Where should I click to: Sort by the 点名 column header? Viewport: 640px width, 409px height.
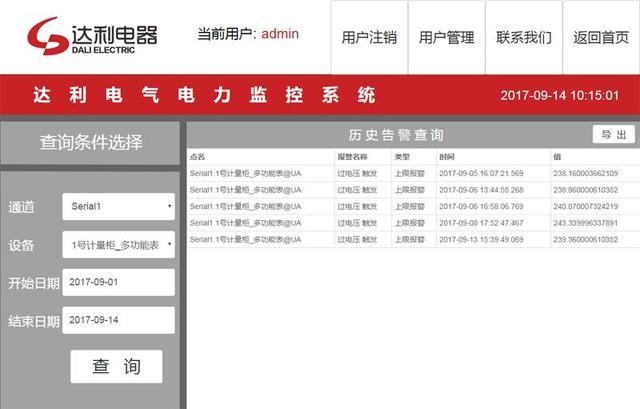coord(197,157)
